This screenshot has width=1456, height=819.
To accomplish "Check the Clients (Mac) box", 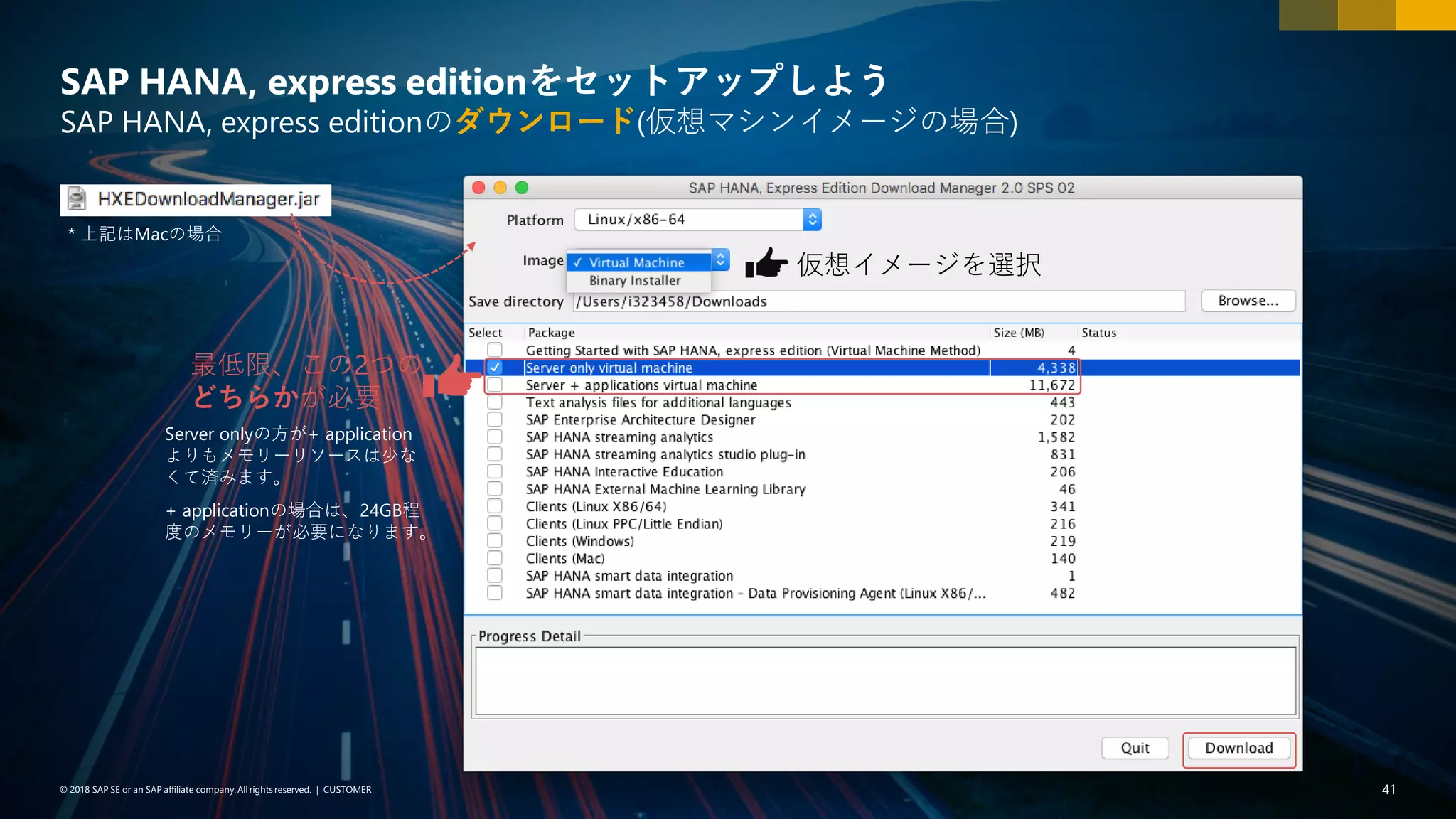I will 495,558.
